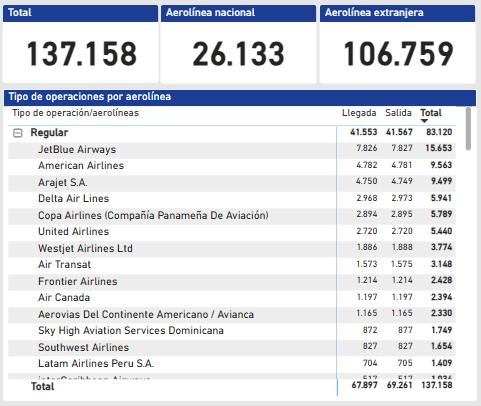This screenshot has width=481, height=406.
Task: Collapse the Regular group row
Action: click(x=18, y=133)
